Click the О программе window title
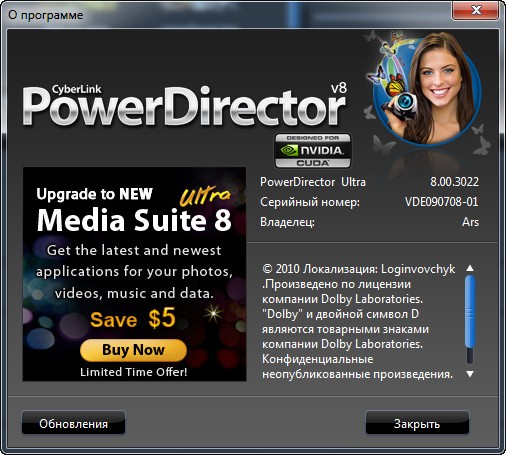Image resolution: width=506 pixels, height=455 pixels. pyautogui.click(x=46, y=15)
